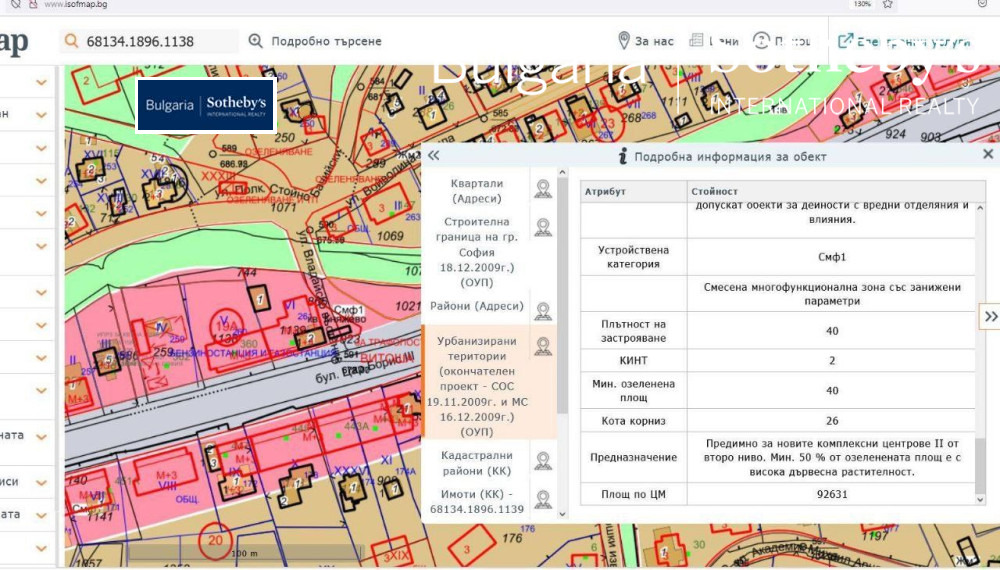
Task: Expand the topmost chevron in the left sidebar
Action: [x=42, y=82]
